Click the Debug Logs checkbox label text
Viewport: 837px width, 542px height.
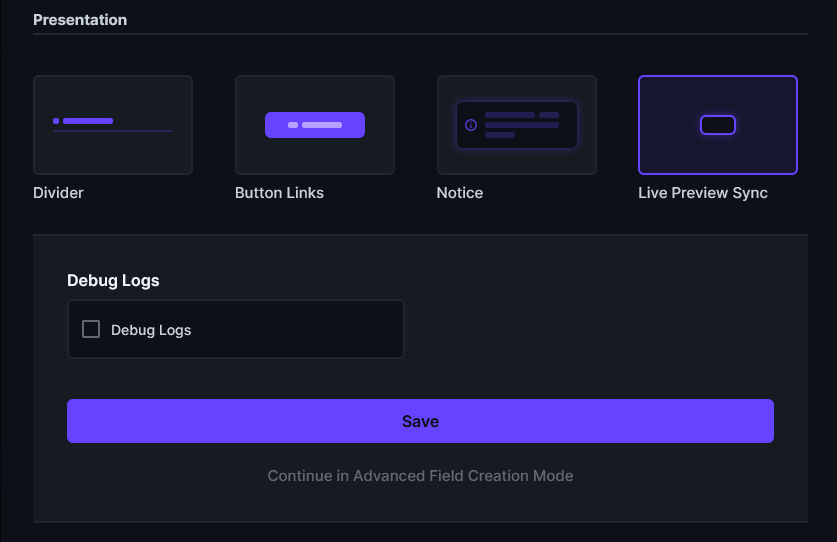click(151, 331)
